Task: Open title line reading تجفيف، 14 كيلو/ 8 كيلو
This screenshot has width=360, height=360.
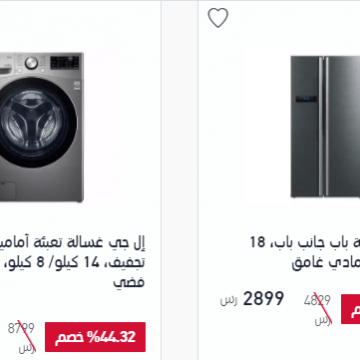Action: click(x=73, y=263)
